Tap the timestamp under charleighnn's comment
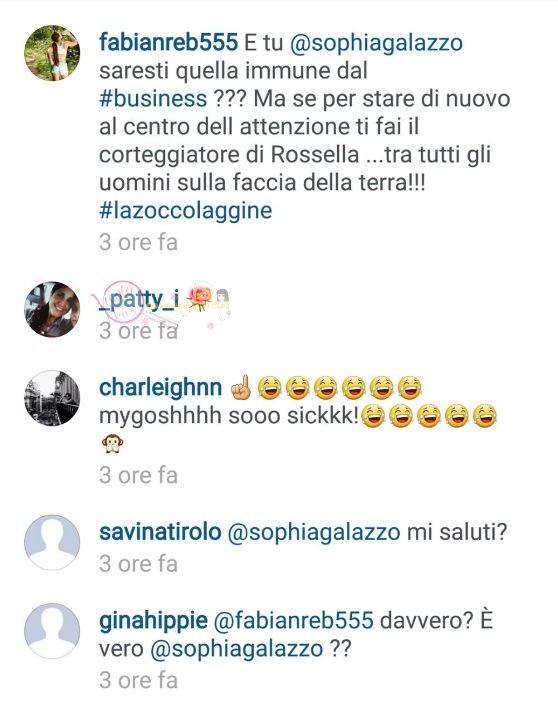 [x=138, y=476]
